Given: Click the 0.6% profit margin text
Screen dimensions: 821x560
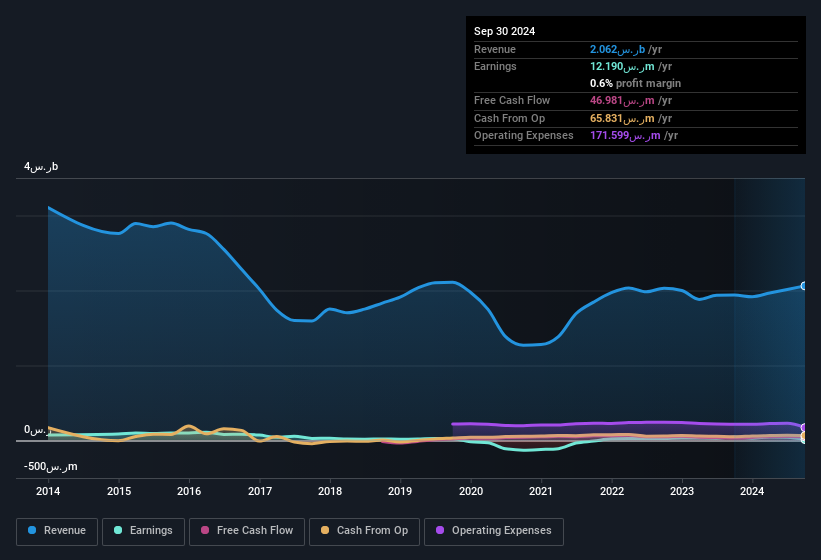Looking at the screenshot, I should point(635,83).
